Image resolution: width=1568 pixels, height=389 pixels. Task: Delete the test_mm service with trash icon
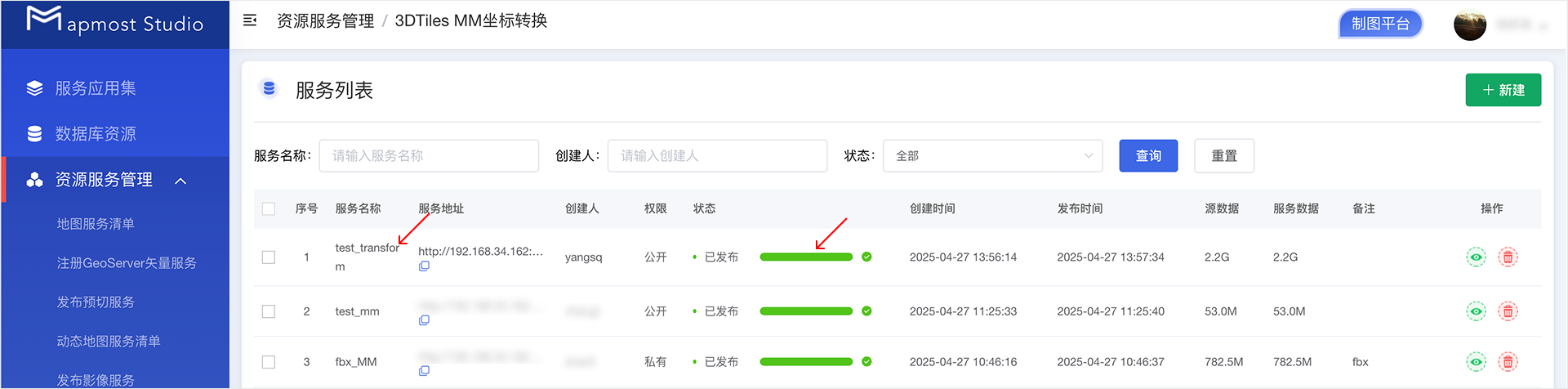point(1508,311)
